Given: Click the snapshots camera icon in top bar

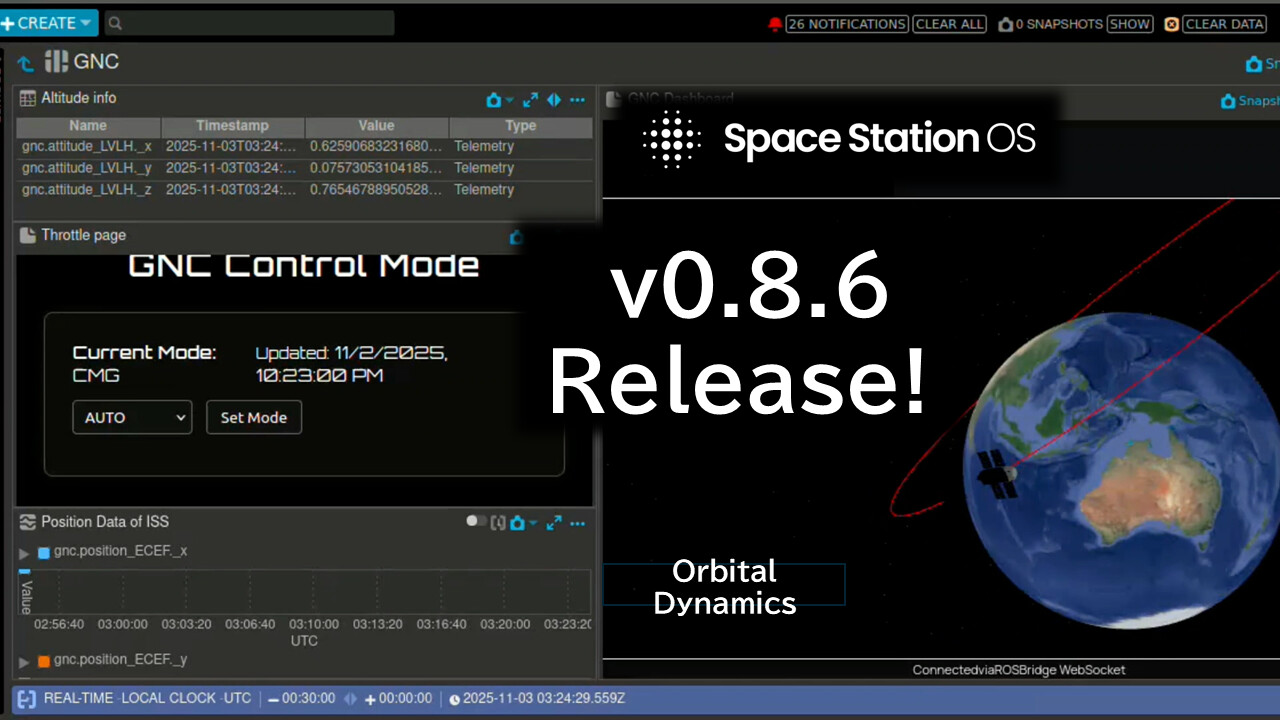Looking at the screenshot, I should [x=1006, y=24].
